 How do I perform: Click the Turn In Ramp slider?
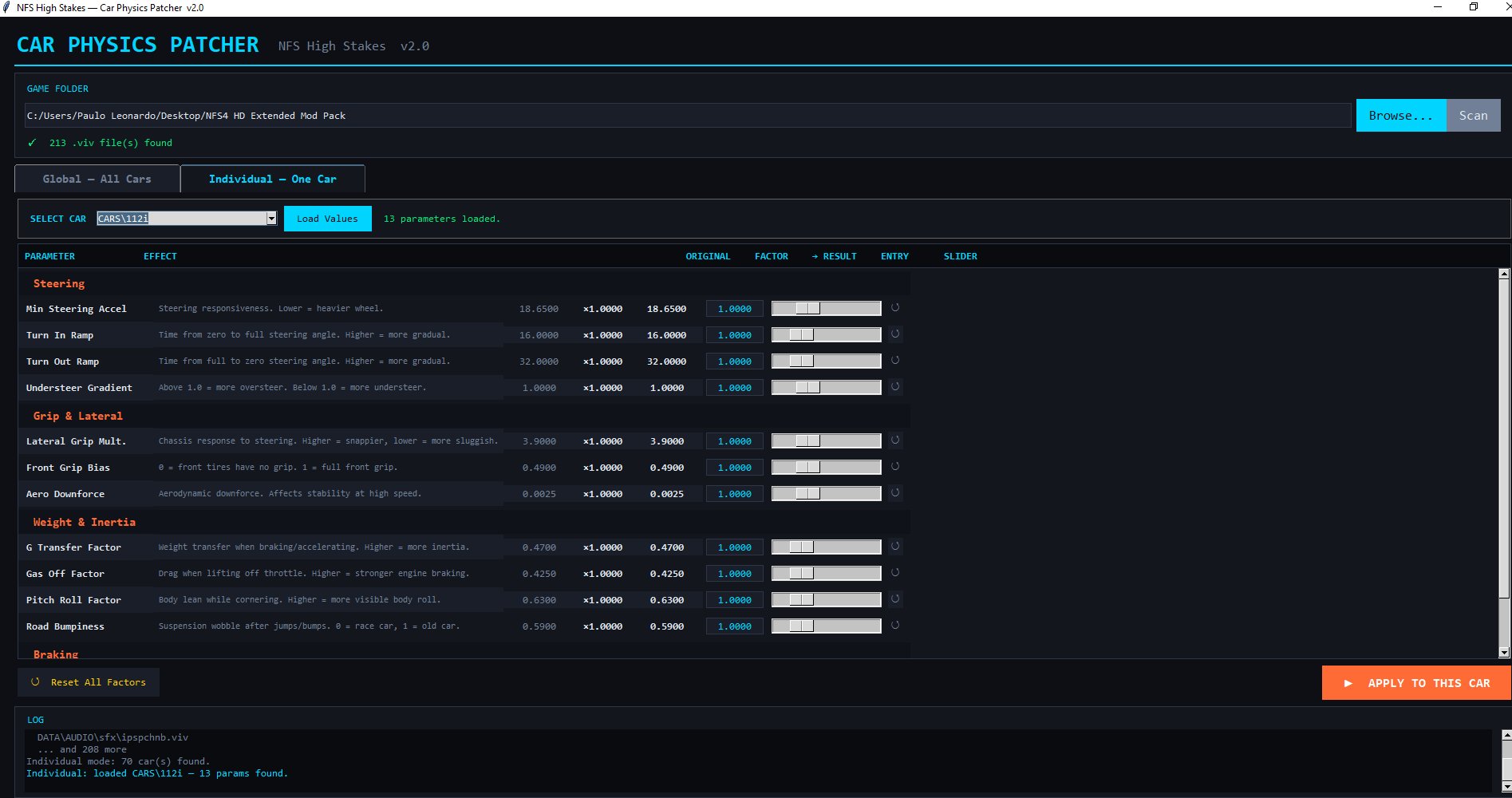826,334
